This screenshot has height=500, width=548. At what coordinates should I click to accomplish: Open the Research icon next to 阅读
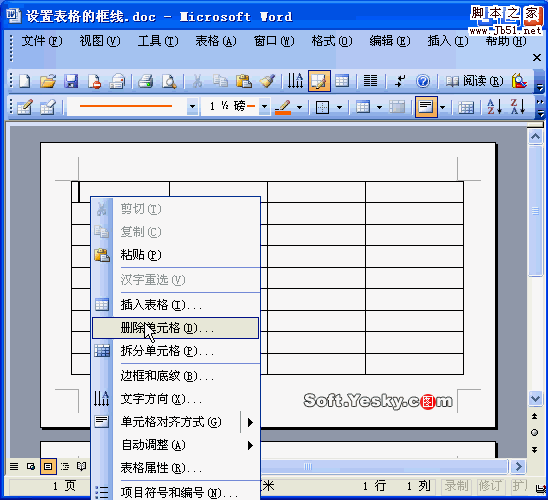coord(519,81)
